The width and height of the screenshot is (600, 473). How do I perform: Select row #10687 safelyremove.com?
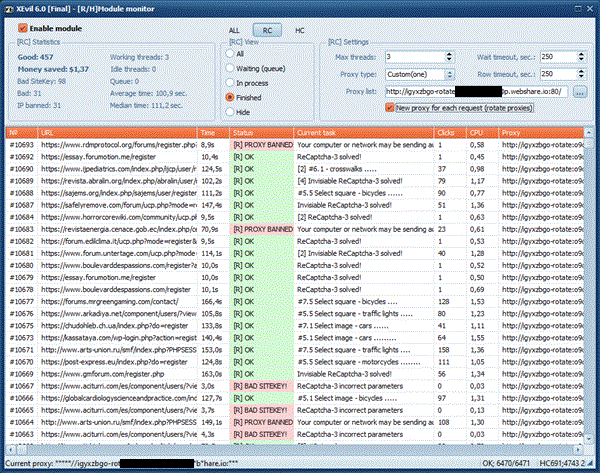(x=295, y=205)
